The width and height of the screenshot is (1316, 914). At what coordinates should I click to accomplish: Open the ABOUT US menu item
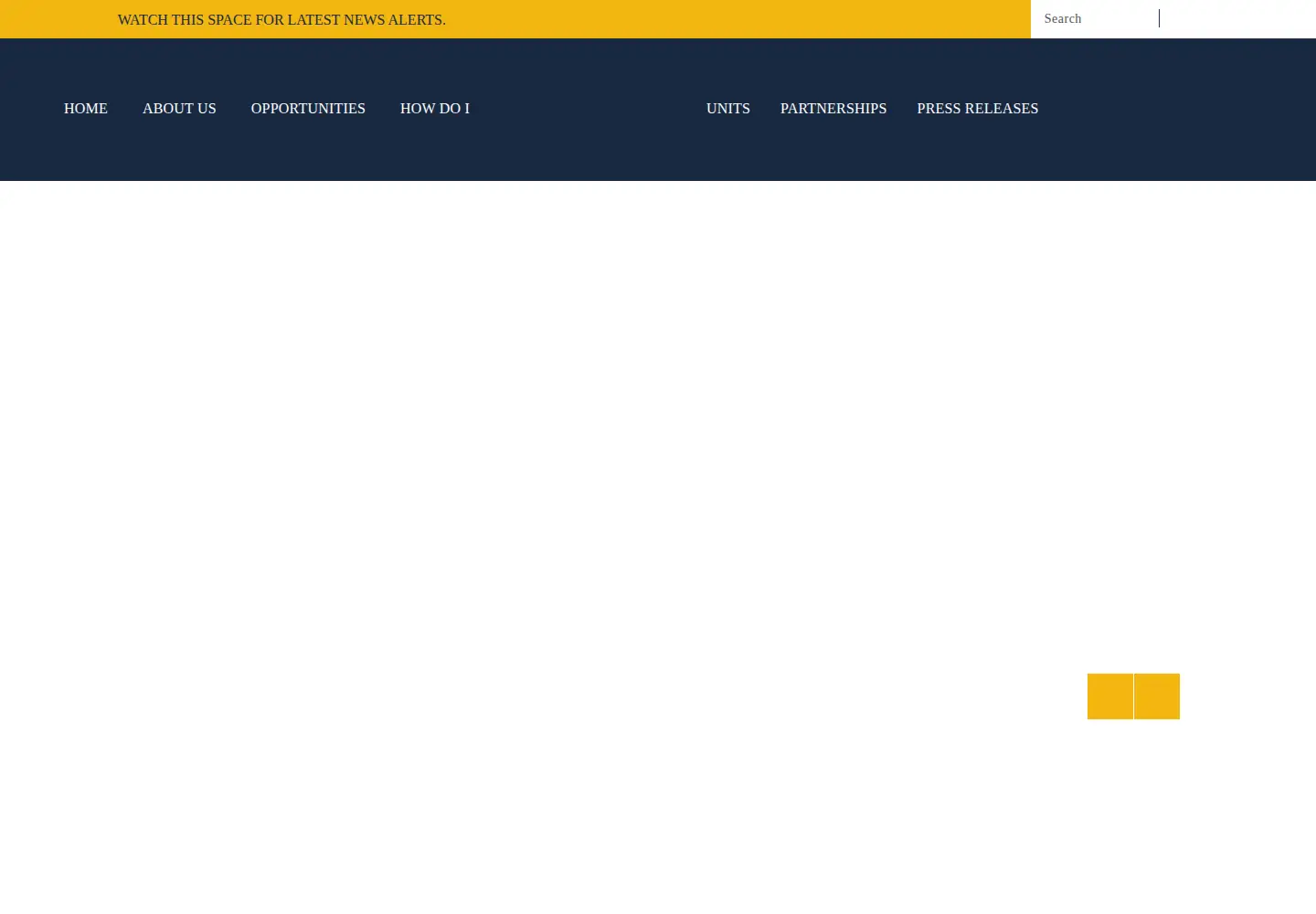tap(179, 109)
